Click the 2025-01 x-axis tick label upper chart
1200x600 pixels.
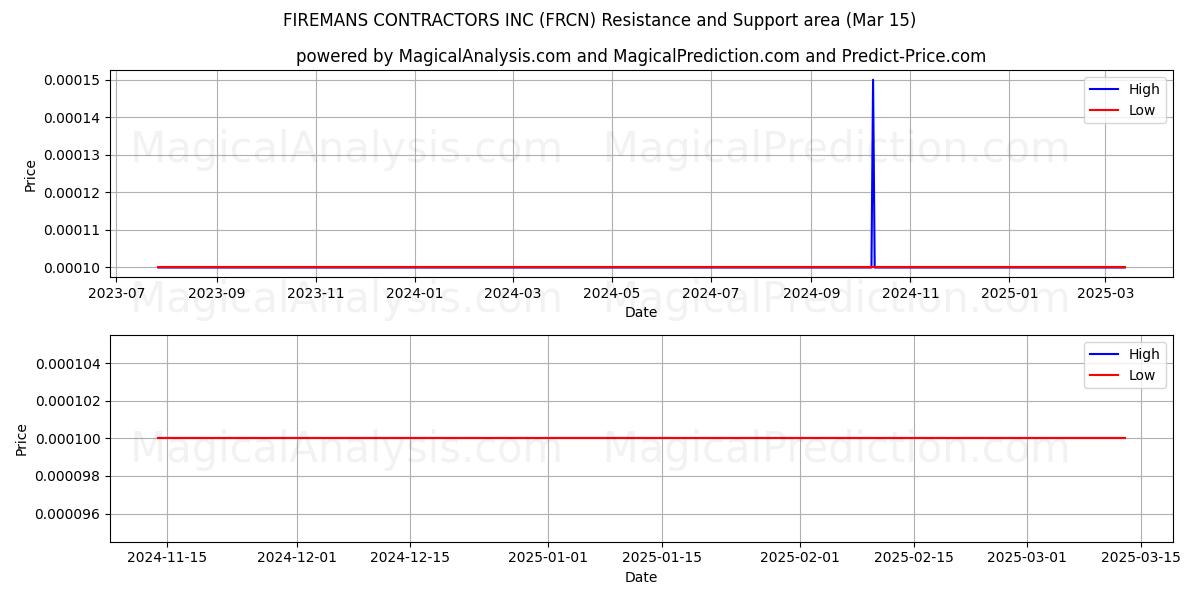(x=1009, y=293)
